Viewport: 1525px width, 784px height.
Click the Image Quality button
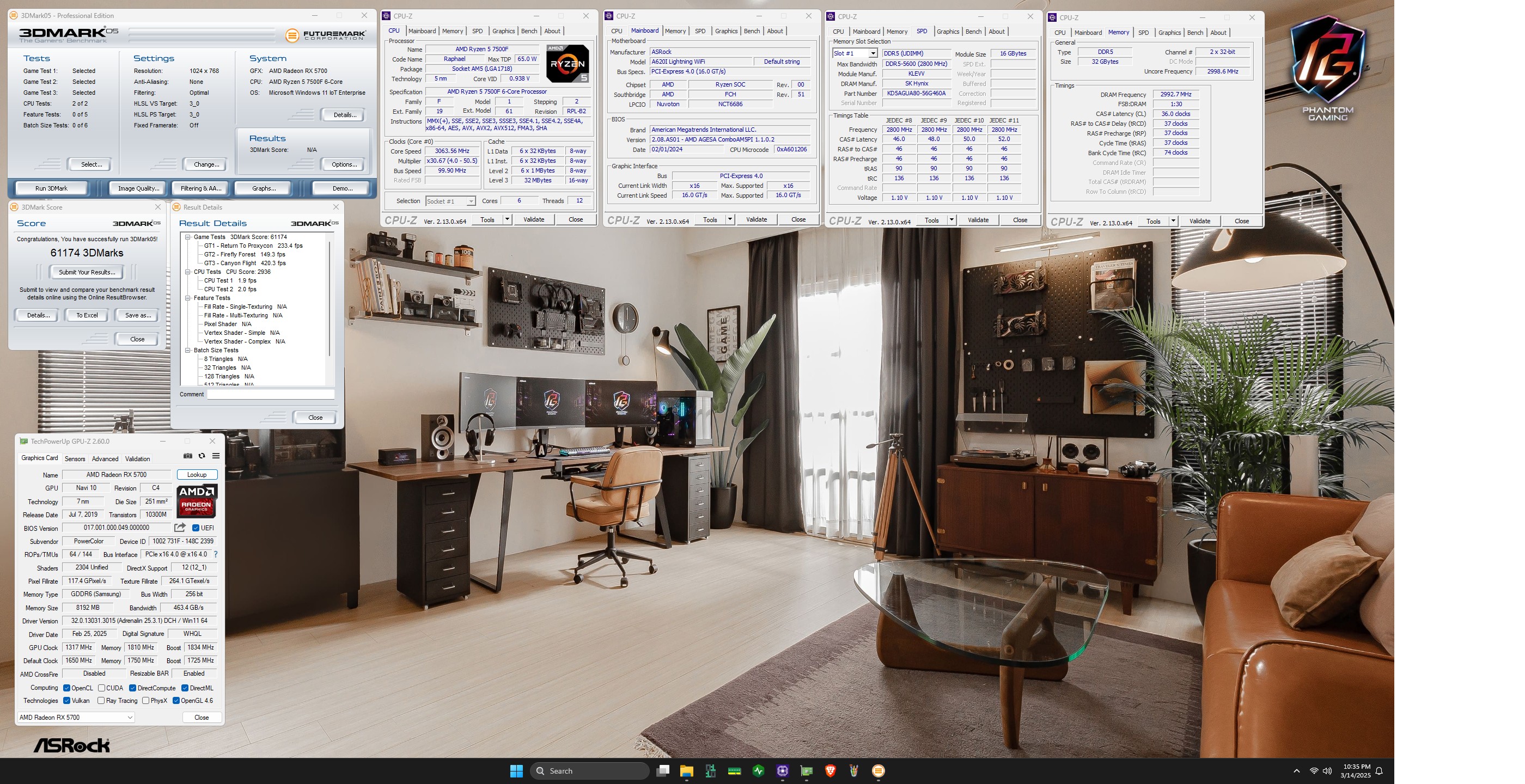(138, 188)
